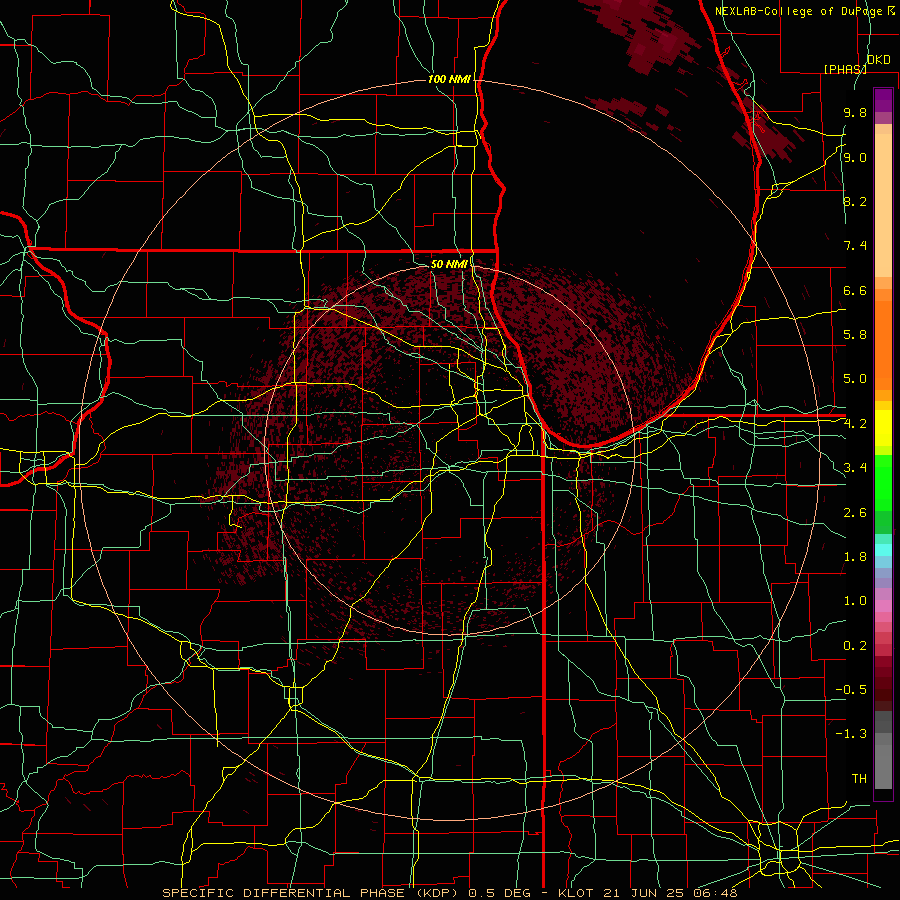
Task: Click the 8.2 legend value
Action: pyautogui.click(x=855, y=201)
